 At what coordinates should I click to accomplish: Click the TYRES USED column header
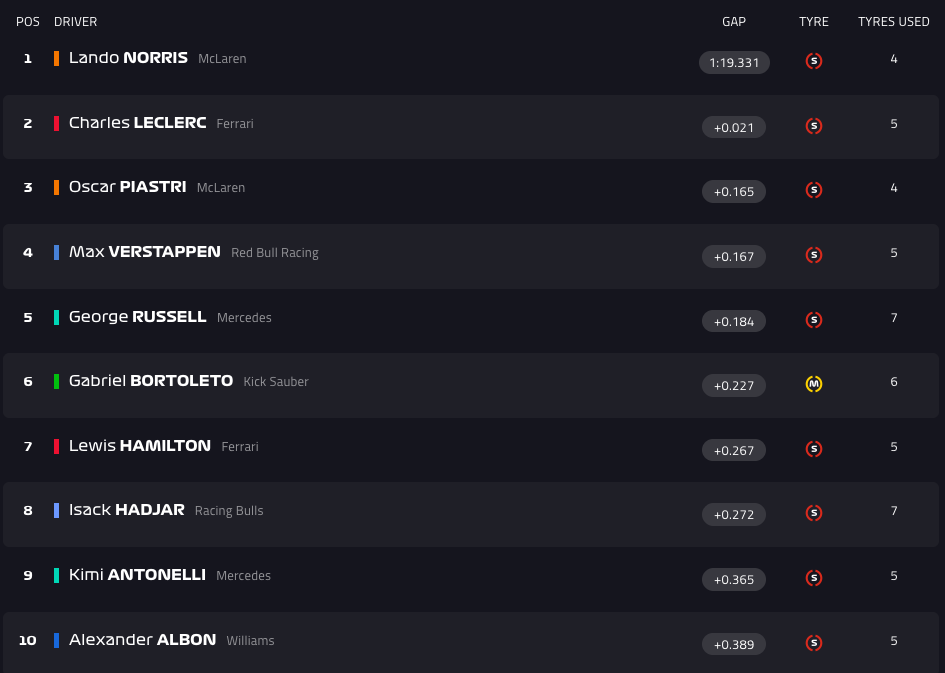tap(893, 22)
